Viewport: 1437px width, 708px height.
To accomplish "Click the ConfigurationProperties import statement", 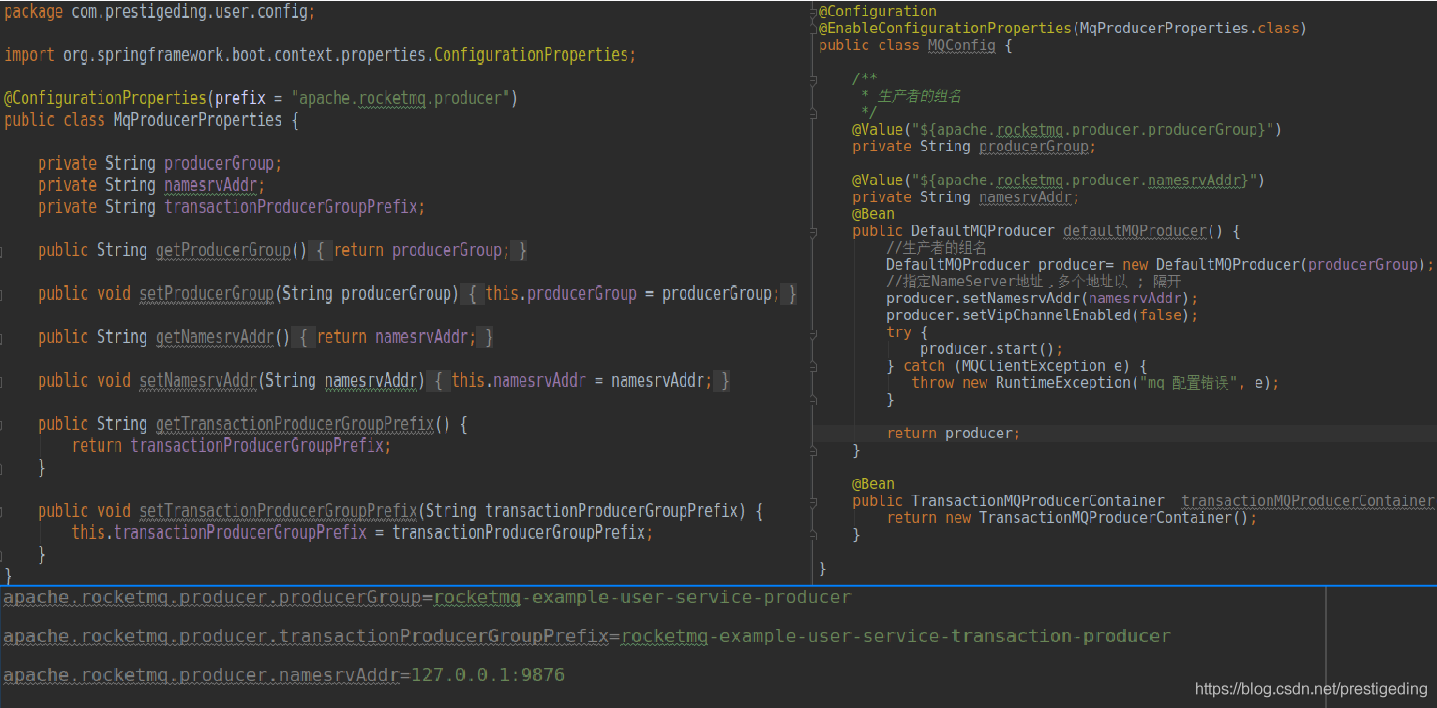I will pos(320,55).
